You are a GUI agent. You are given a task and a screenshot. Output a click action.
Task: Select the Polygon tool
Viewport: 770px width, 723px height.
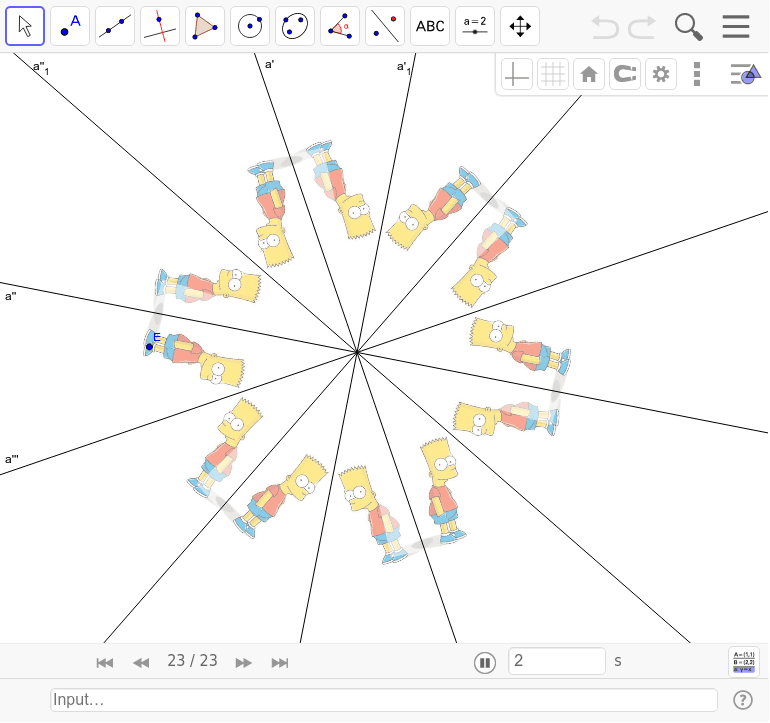pyautogui.click(x=205, y=26)
